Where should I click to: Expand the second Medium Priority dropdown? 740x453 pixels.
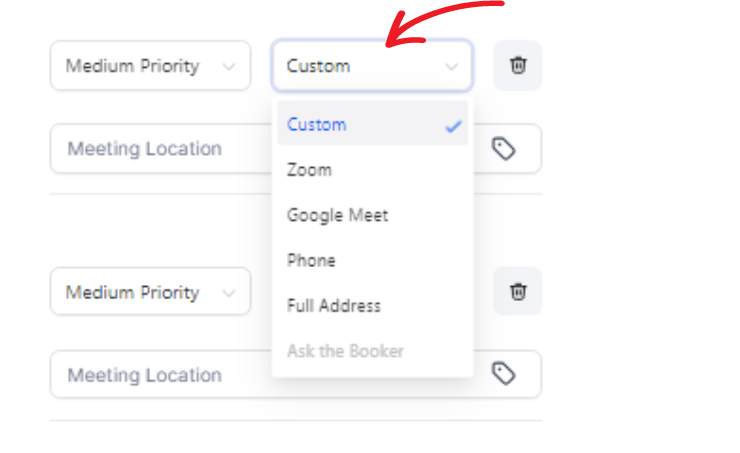(151, 291)
